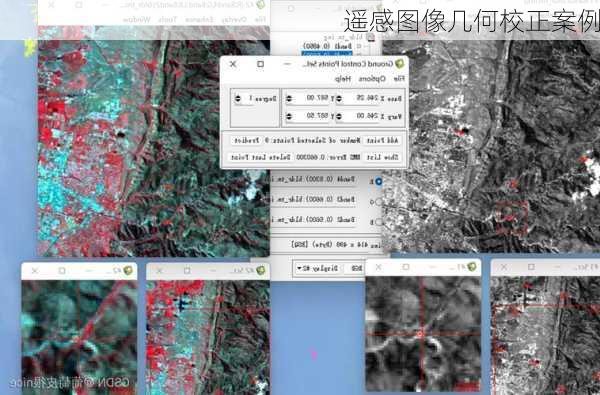This screenshot has height=395, width=600.
Task: Click the Warp Y spinner arrows
Action: [289, 116]
